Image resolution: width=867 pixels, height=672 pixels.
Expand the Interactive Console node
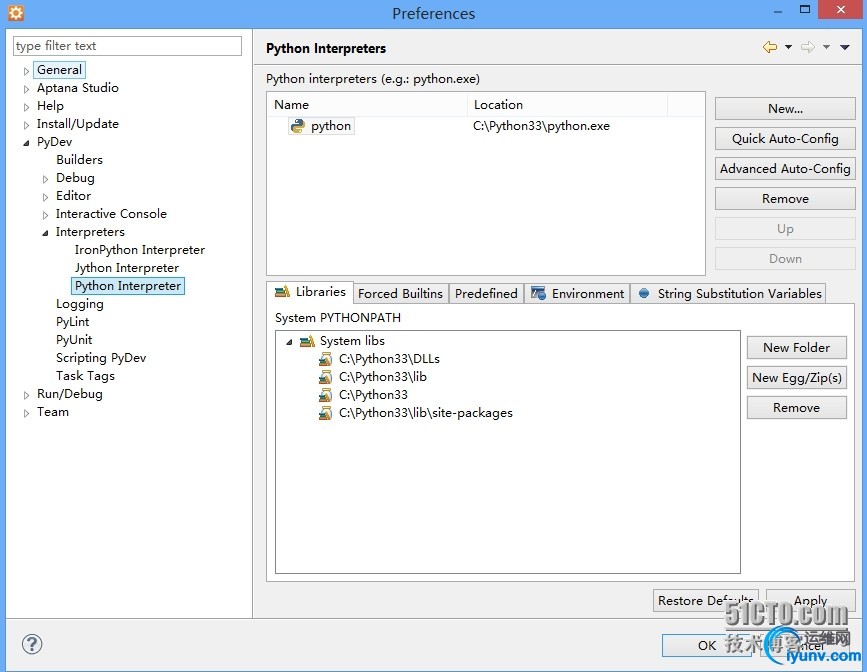point(45,215)
